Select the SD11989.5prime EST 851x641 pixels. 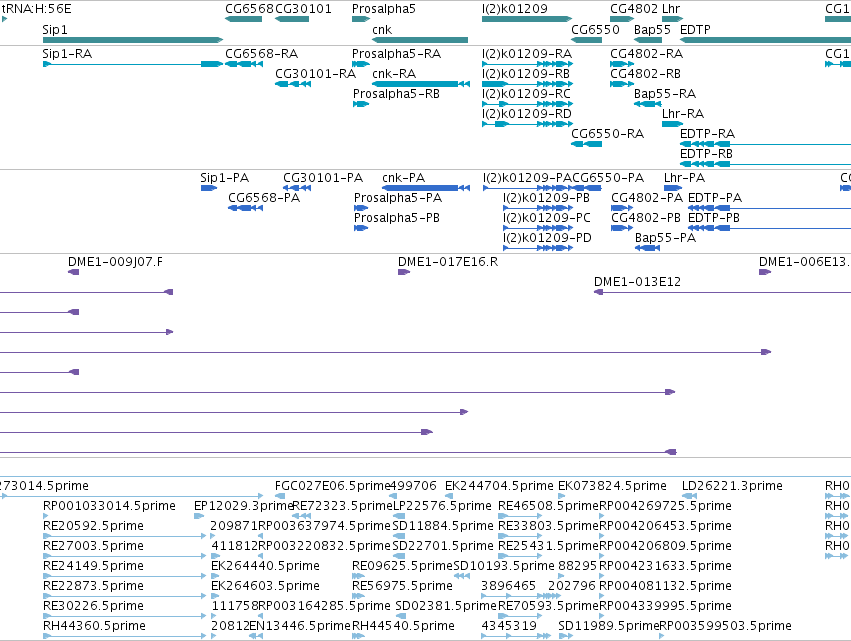[x=566, y=636]
